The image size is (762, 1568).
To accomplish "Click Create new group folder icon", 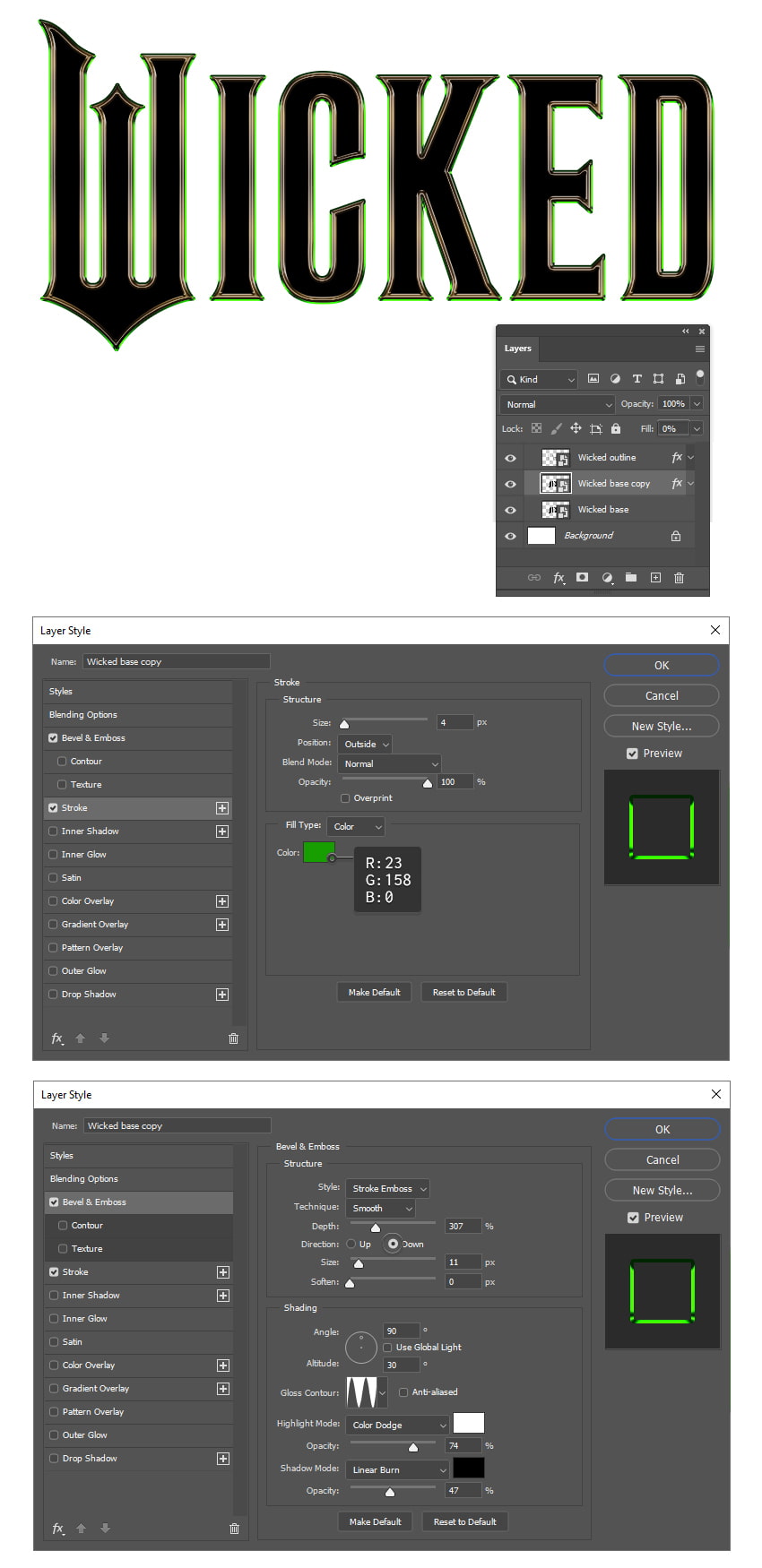I will (x=630, y=578).
